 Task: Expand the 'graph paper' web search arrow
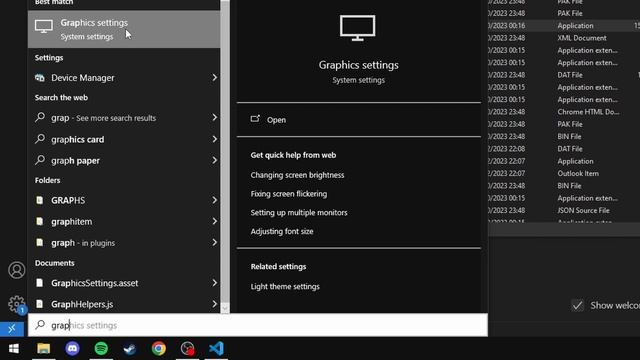click(214, 160)
